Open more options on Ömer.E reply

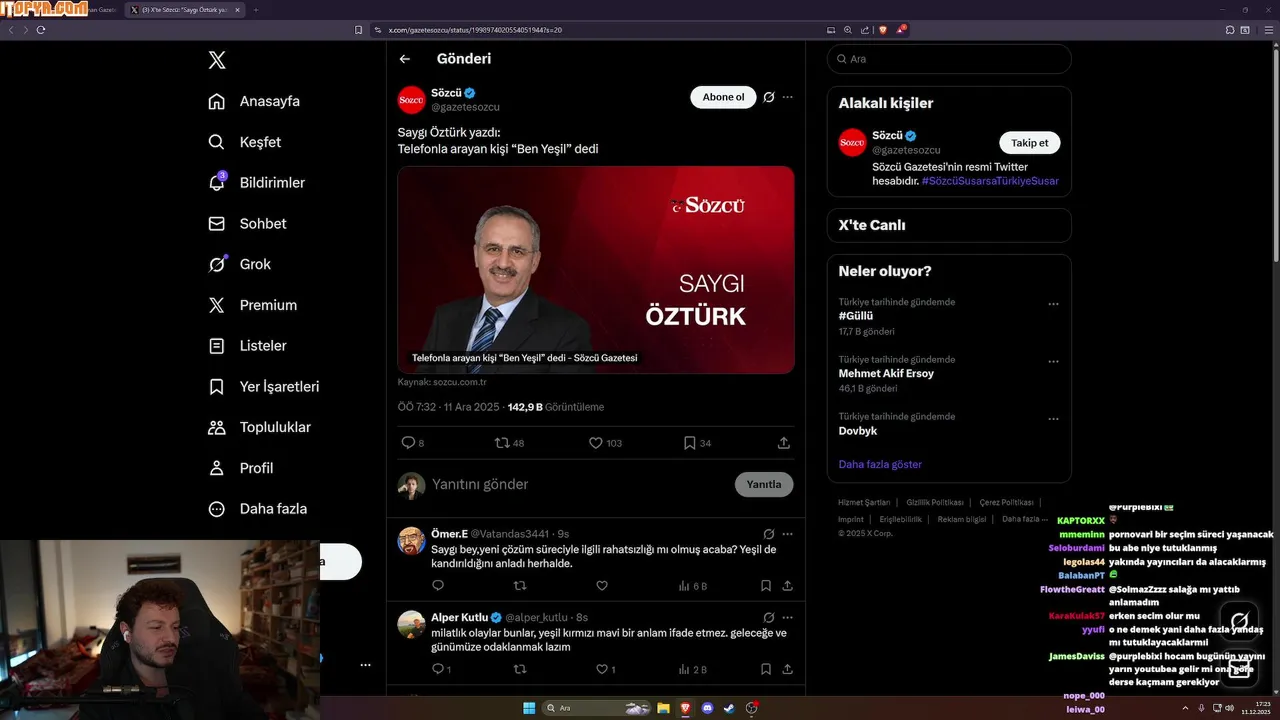[788, 534]
